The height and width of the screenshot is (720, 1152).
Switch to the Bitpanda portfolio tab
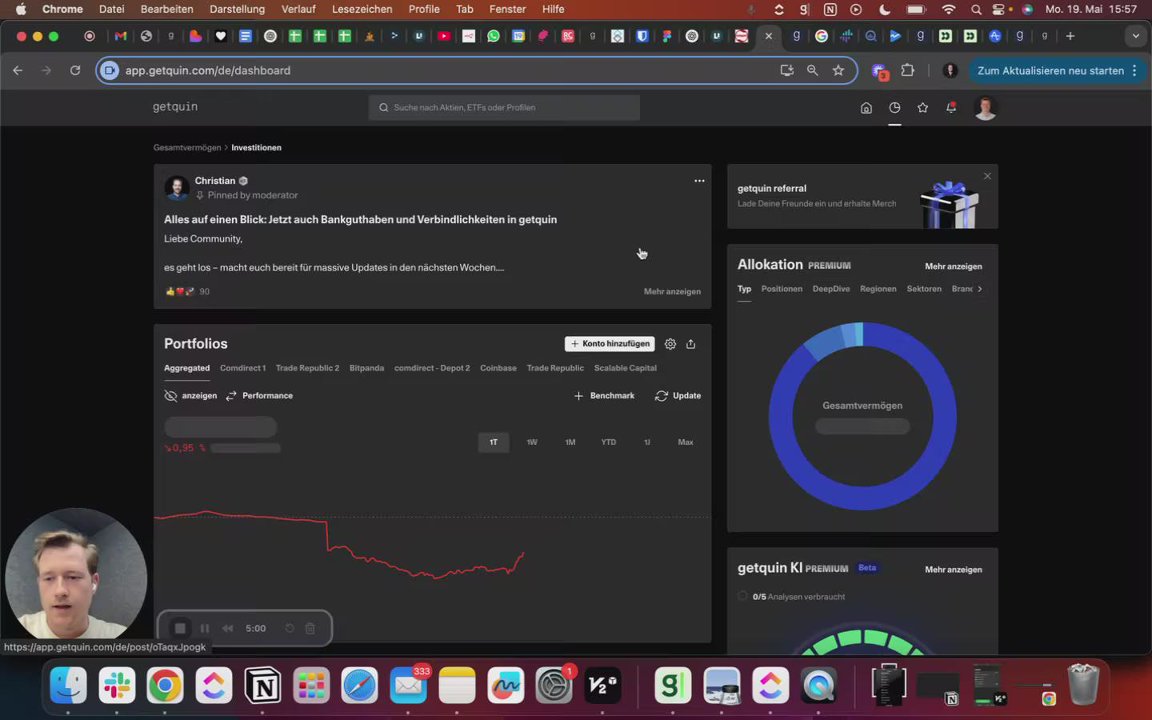367,368
